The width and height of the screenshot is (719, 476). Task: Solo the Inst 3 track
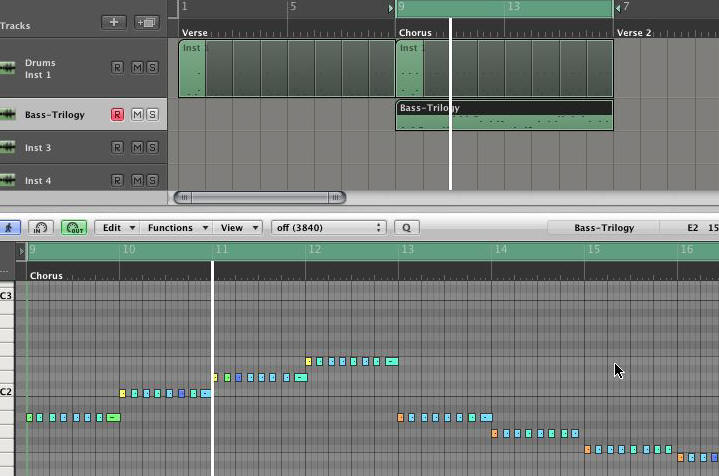(x=152, y=147)
